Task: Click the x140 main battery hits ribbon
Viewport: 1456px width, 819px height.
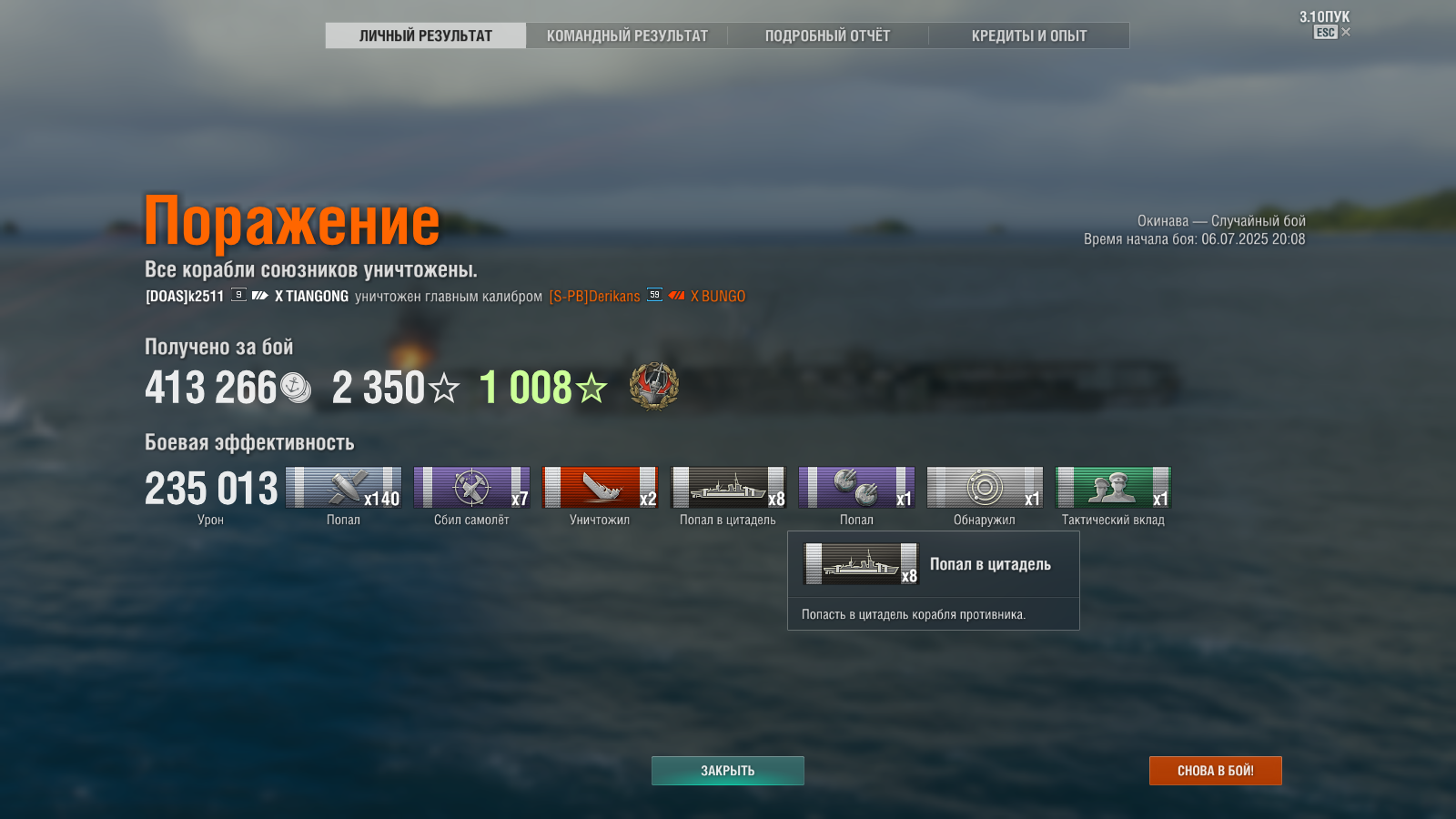Action: tap(343, 488)
